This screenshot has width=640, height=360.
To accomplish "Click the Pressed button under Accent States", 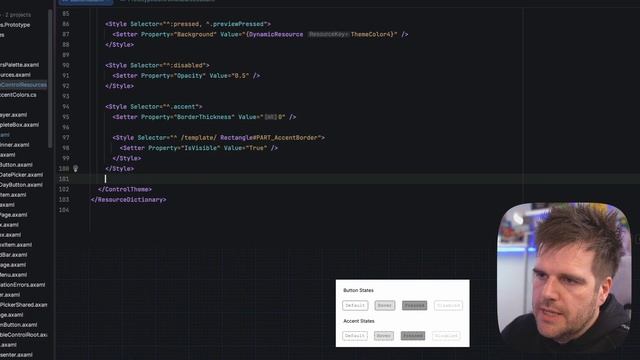I will tap(413, 336).
